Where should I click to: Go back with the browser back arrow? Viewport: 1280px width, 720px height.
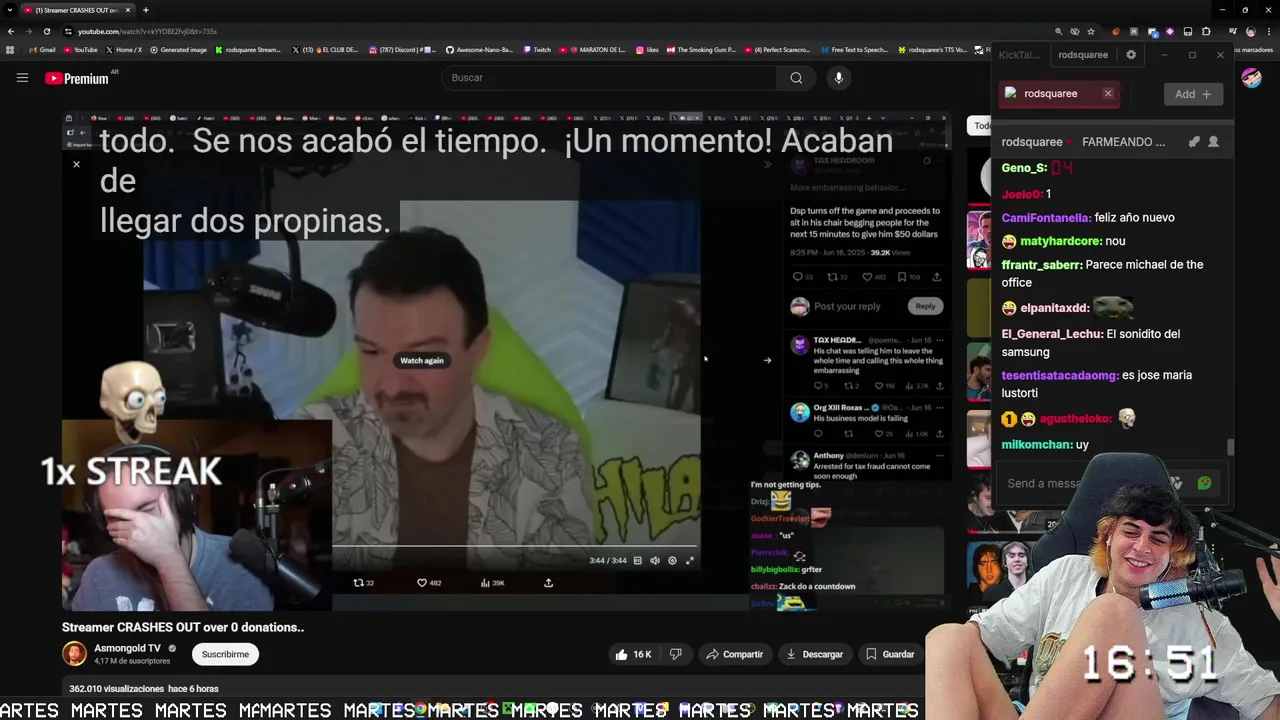[11, 31]
